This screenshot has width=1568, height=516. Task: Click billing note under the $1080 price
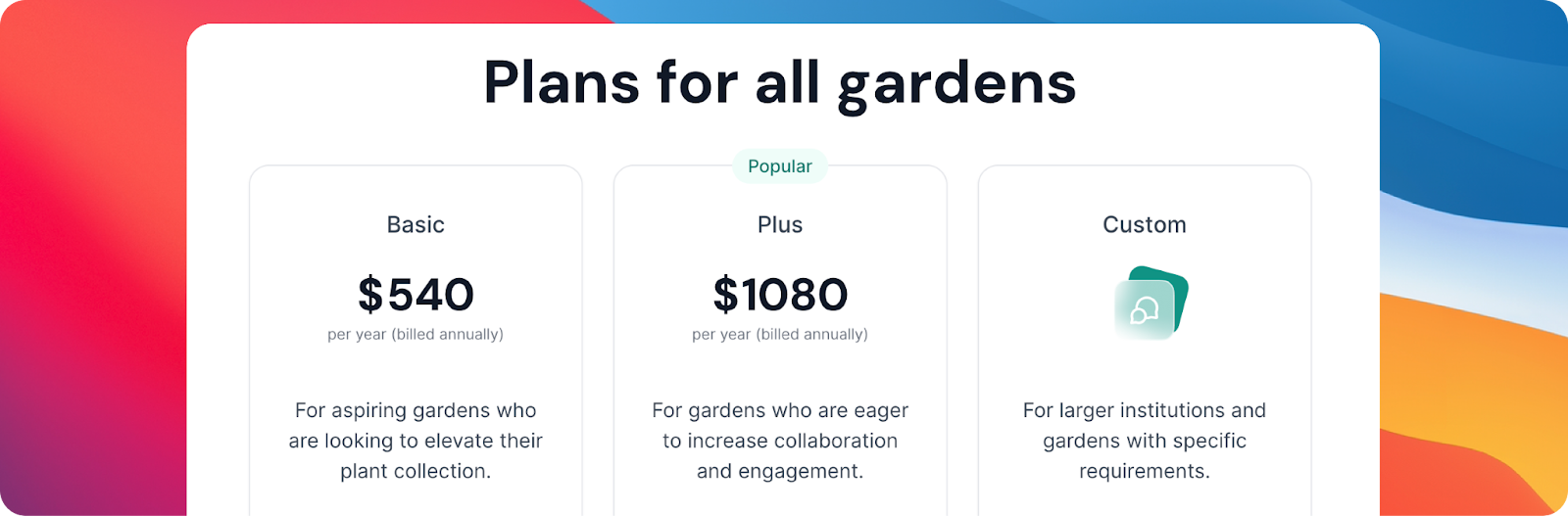click(780, 335)
